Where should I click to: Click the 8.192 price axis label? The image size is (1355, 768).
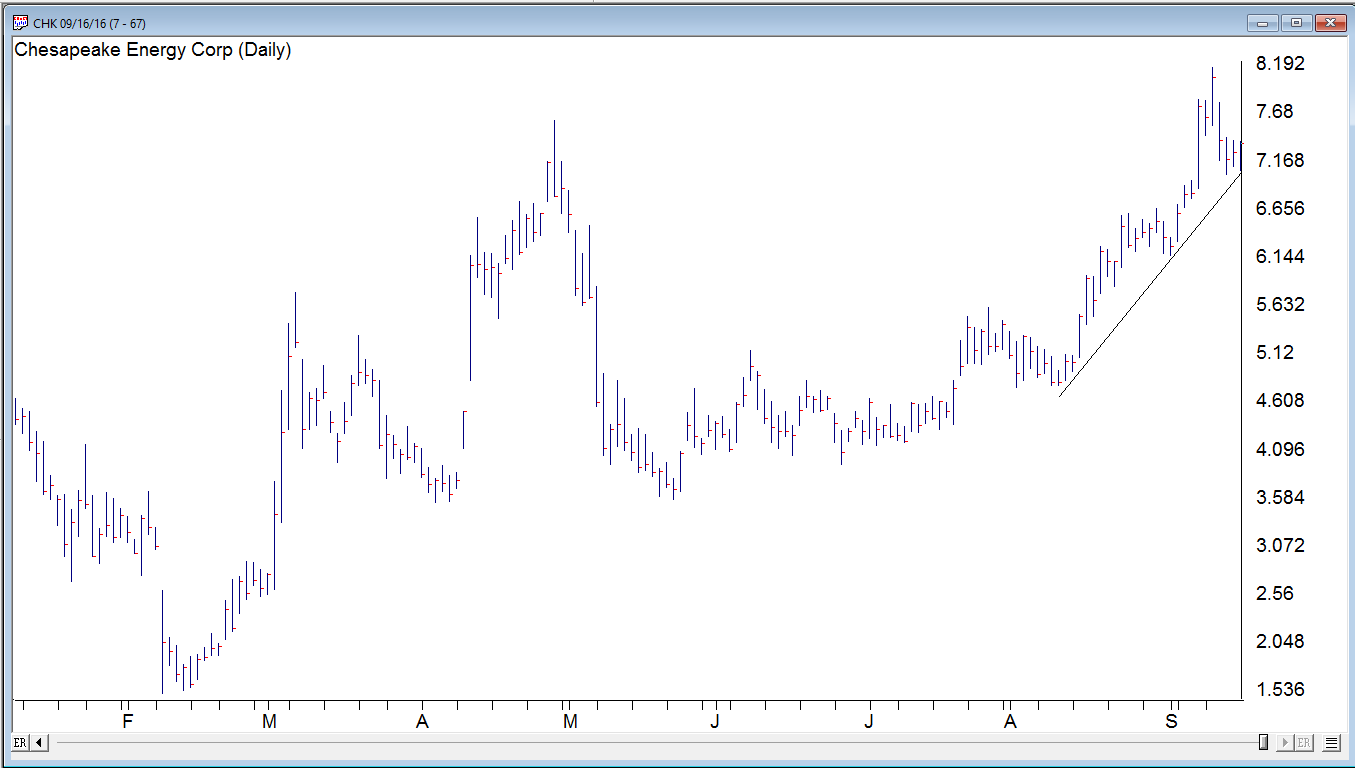click(x=1280, y=64)
